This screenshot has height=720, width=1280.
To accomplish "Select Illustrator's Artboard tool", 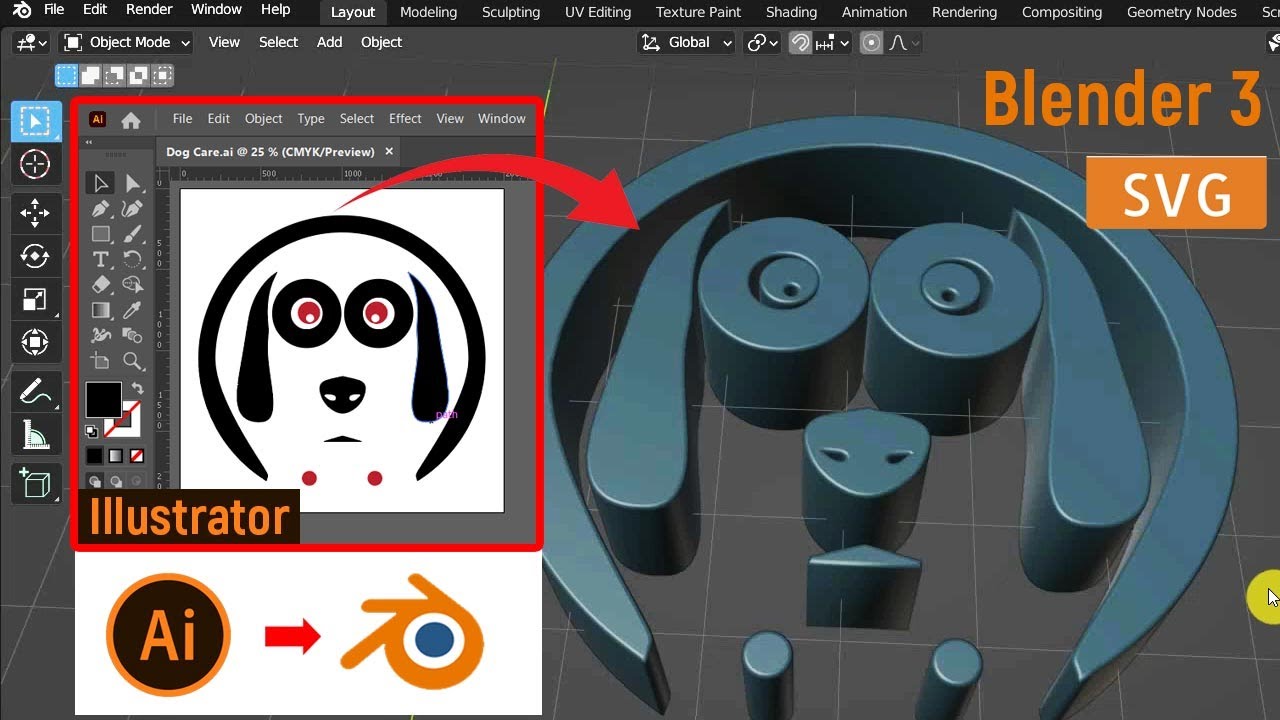I will tap(101, 360).
